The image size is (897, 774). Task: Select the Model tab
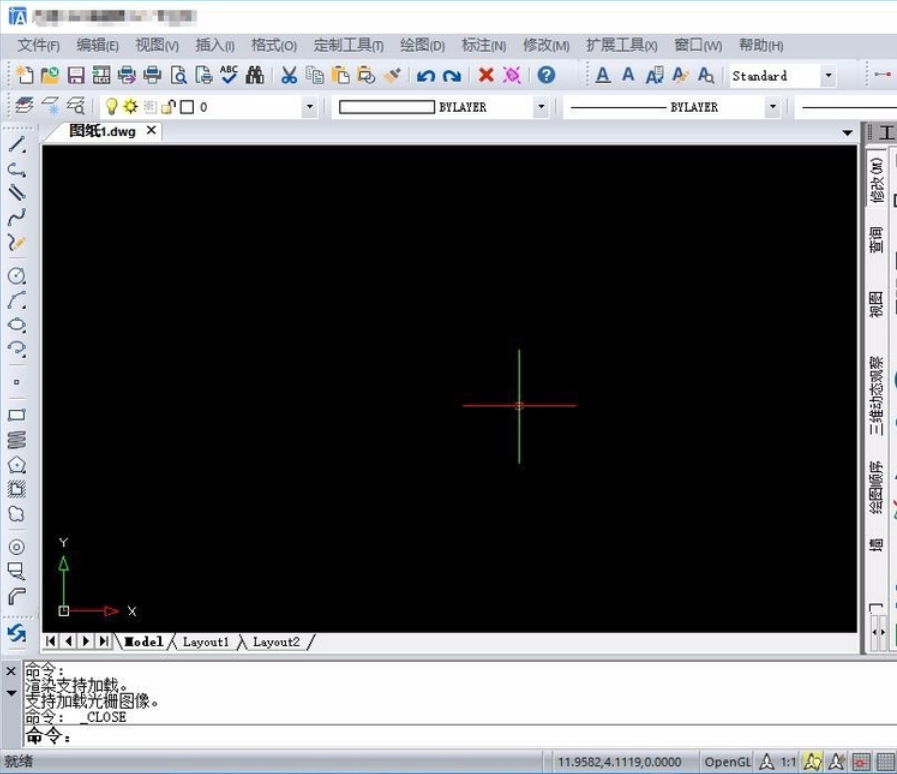click(144, 642)
